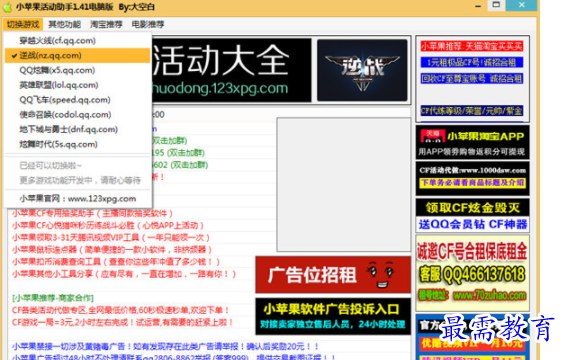Choose 英雄联盟(lol.qq.com) in the menu
Viewport: 563px width, 360px height.
(77, 85)
